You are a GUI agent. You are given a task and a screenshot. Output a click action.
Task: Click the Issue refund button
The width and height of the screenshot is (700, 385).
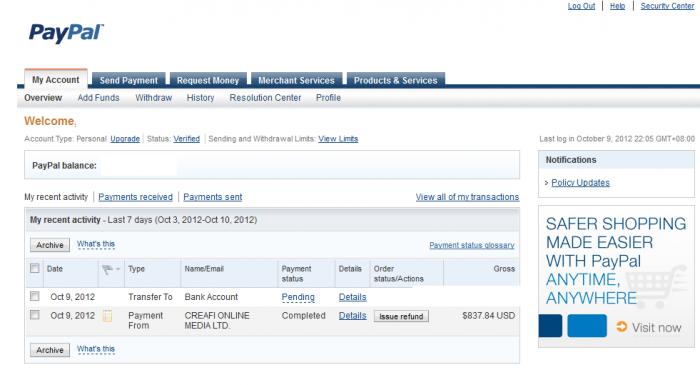click(x=401, y=316)
